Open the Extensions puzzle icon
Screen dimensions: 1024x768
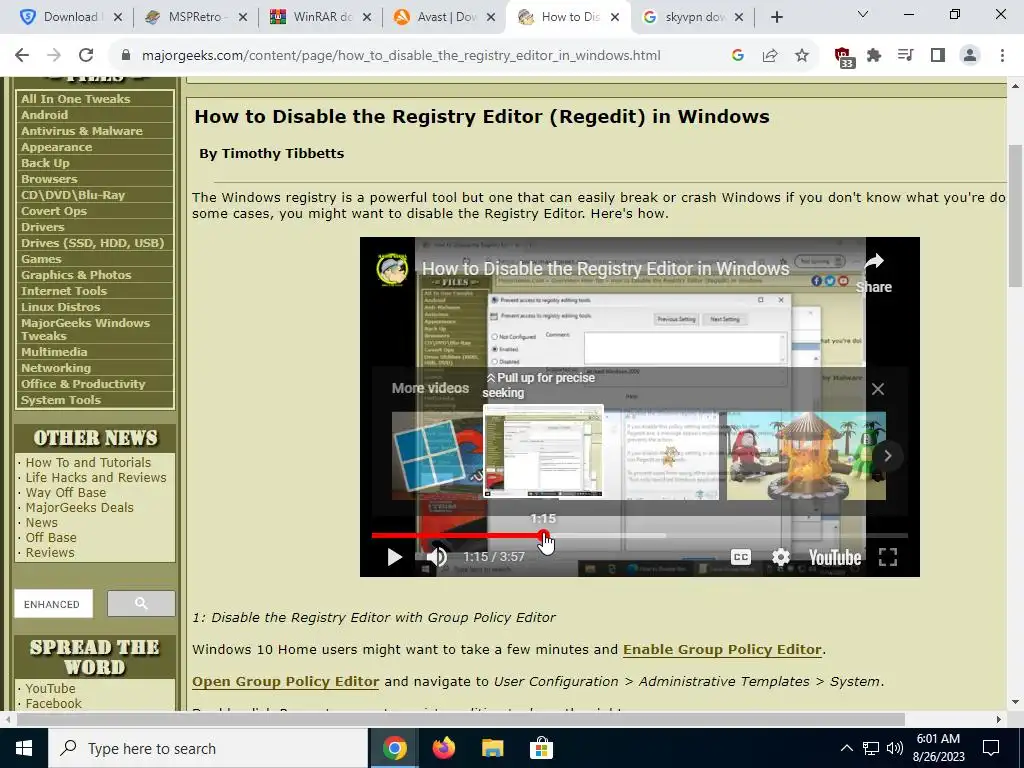[x=874, y=56]
